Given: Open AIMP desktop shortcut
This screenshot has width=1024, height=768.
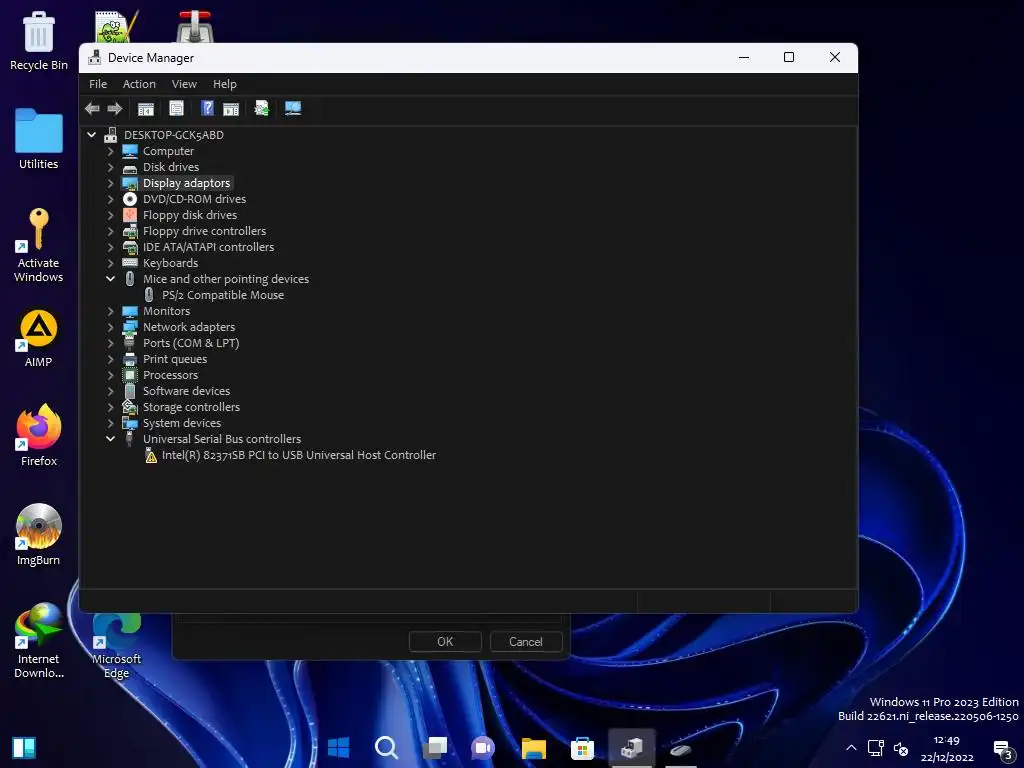Looking at the screenshot, I should (x=39, y=338).
